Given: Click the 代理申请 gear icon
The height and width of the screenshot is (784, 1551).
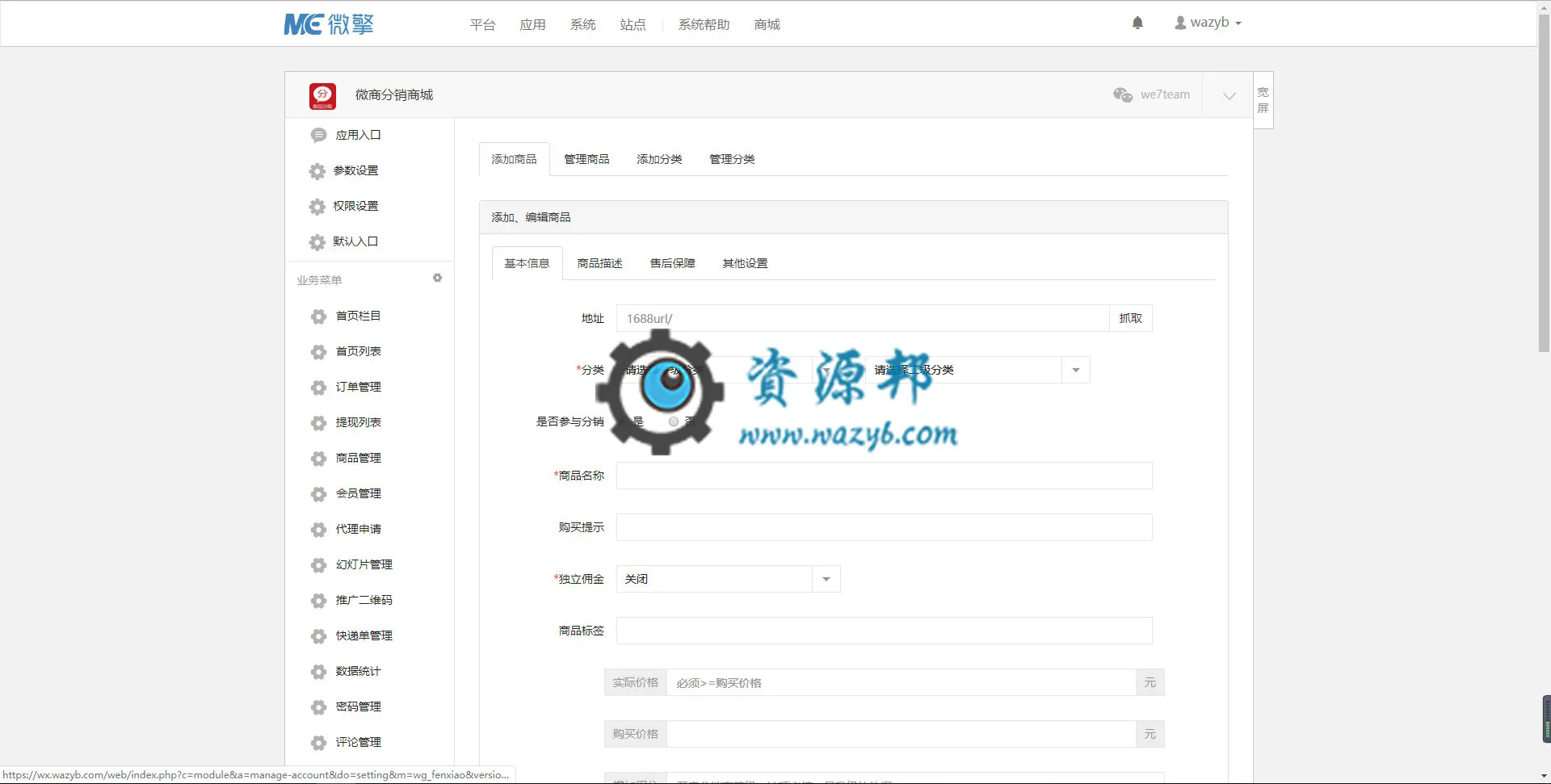Looking at the screenshot, I should [319, 530].
